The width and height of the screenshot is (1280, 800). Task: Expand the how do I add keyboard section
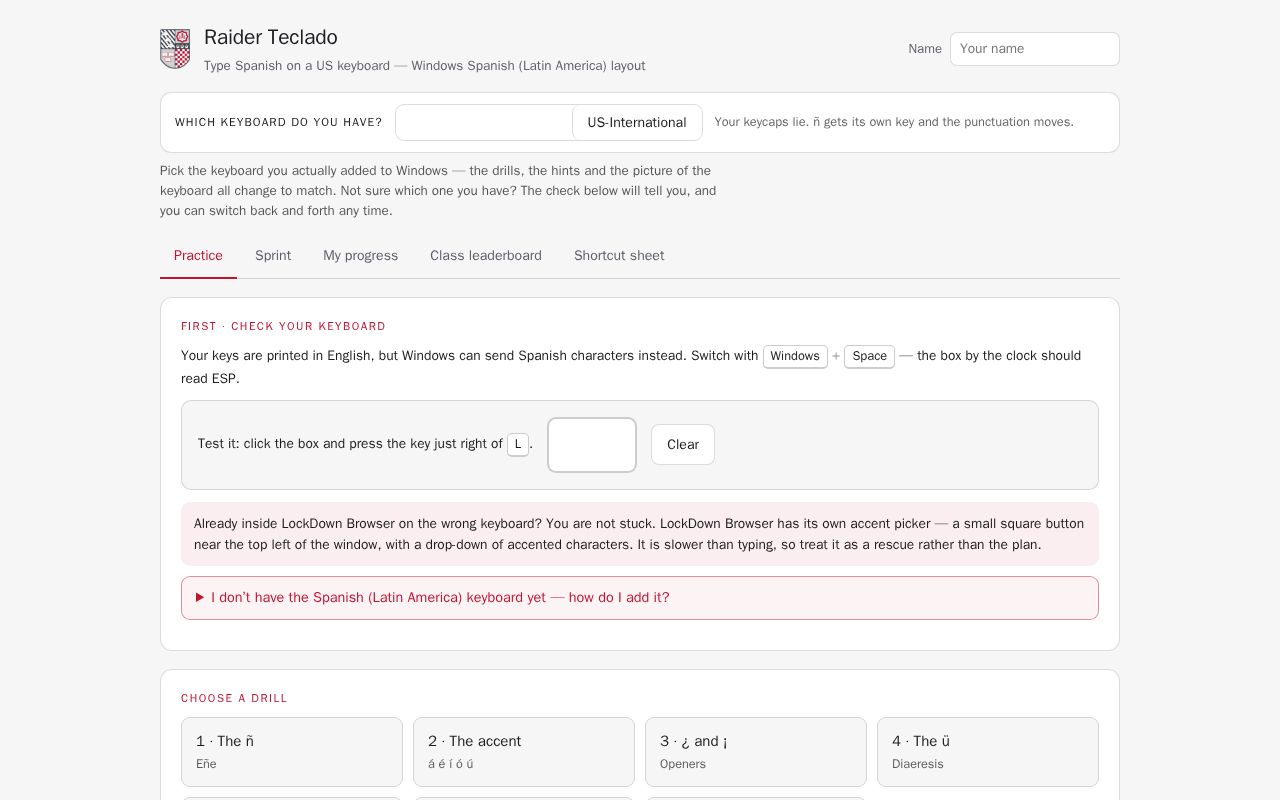click(x=640, y=598)
